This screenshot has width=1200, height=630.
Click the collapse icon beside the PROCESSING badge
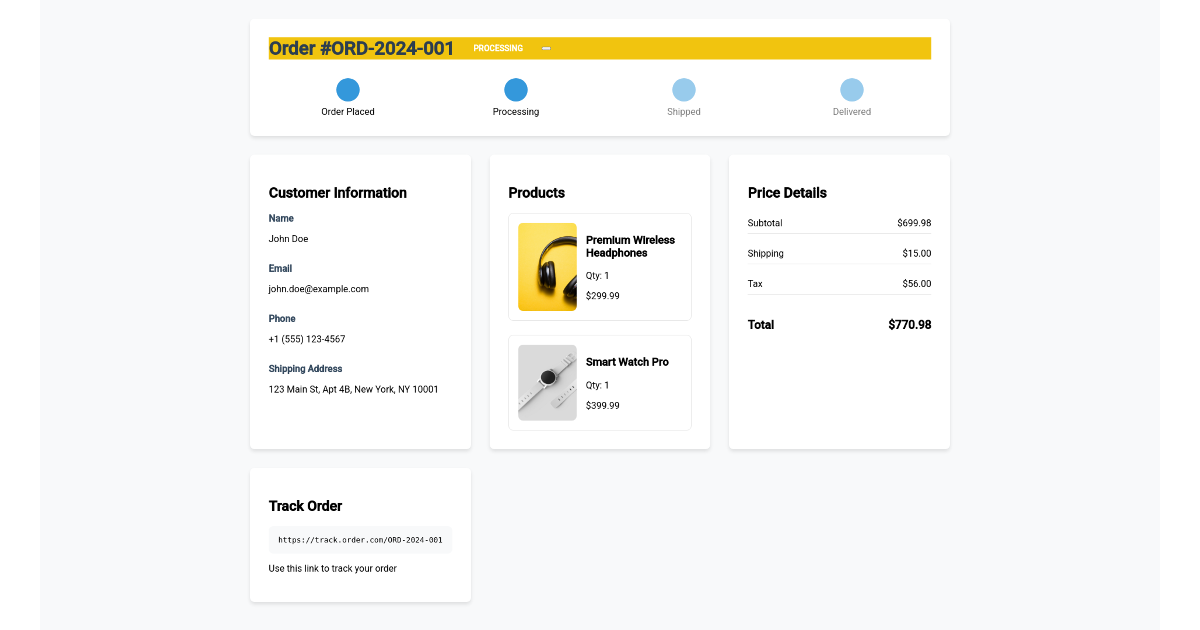click(x=546, y=47)
